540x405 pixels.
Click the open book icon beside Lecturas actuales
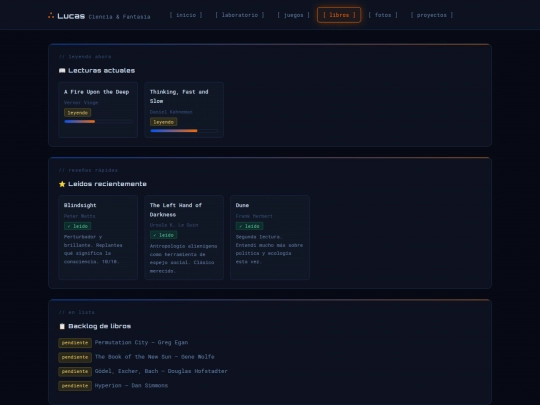coord(62,71)
